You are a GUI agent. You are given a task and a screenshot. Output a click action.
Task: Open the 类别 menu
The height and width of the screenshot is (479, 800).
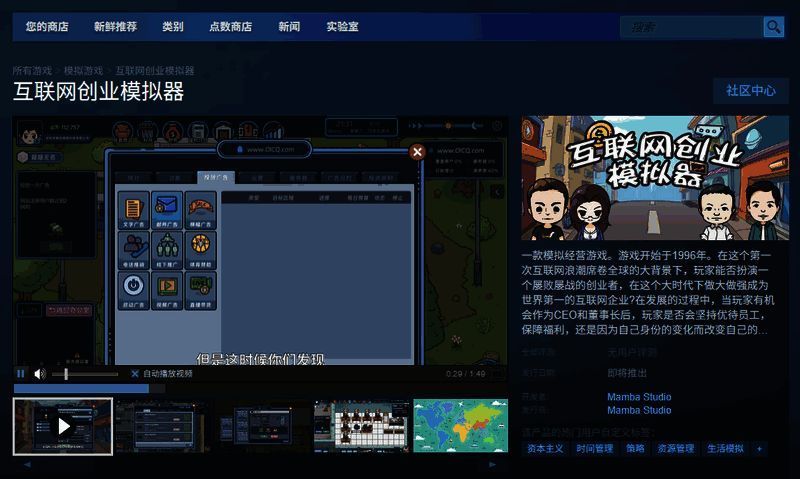click(x=172, y=27)
